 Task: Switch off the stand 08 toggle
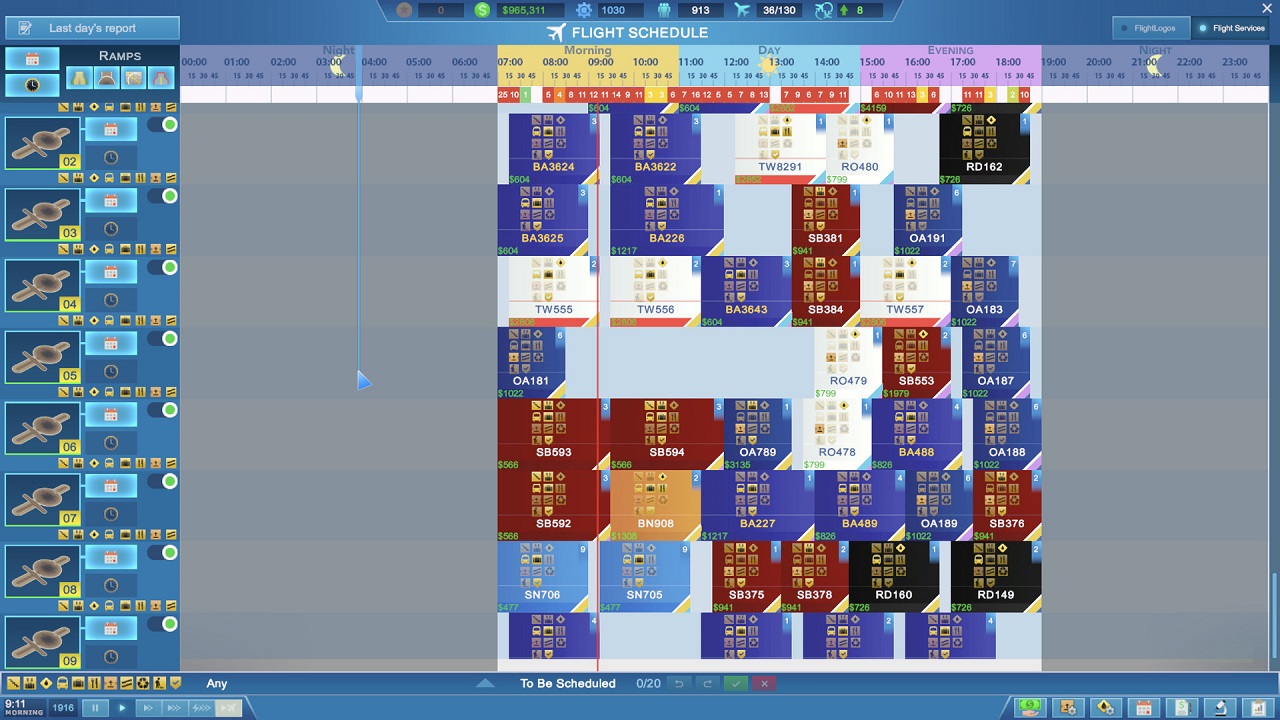click(x=163, y=553)
